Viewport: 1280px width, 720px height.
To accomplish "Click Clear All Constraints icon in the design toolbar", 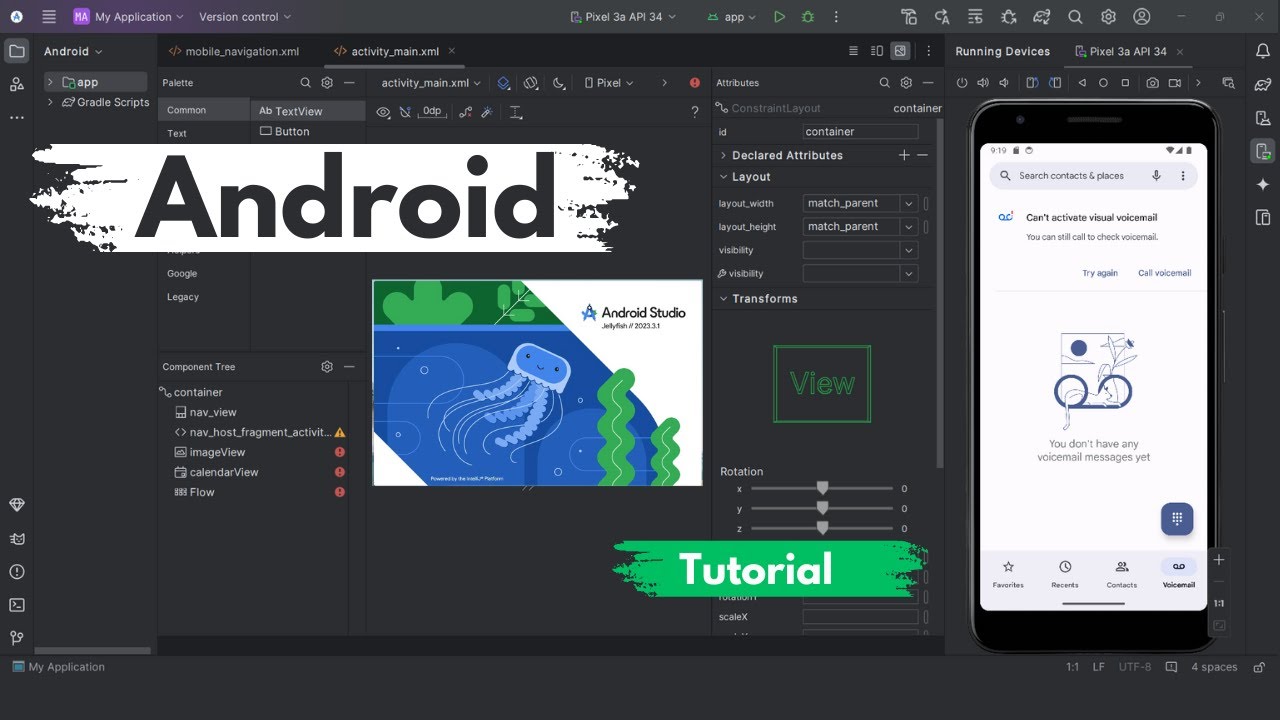I will (465, 112).
